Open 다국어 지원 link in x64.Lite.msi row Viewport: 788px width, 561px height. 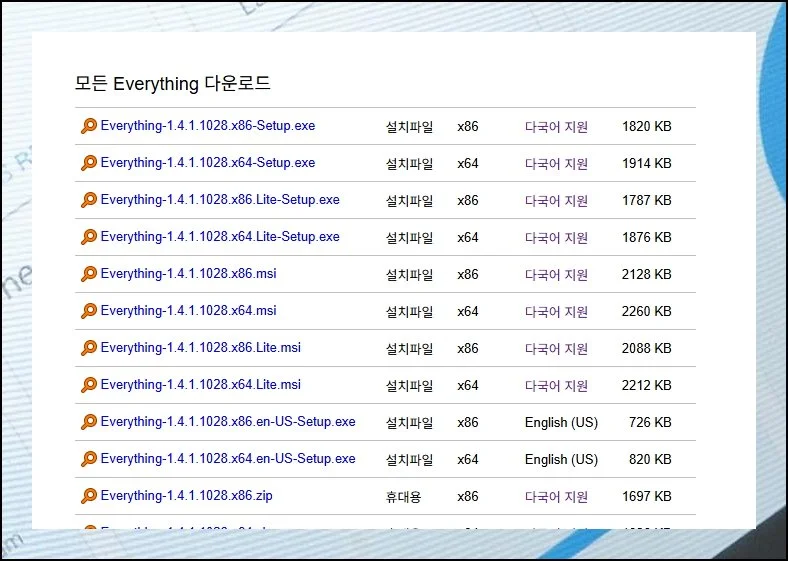pyautogui.click(x=556, y=386)
